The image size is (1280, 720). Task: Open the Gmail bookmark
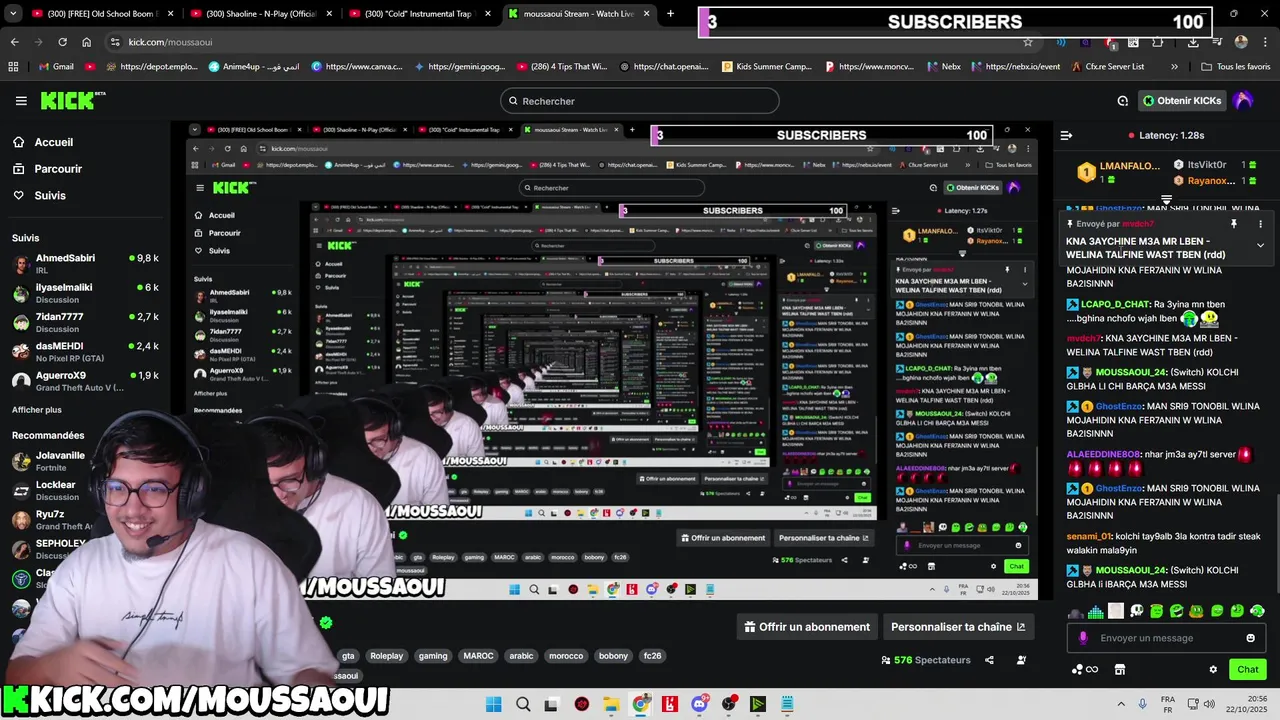(55, 66)
